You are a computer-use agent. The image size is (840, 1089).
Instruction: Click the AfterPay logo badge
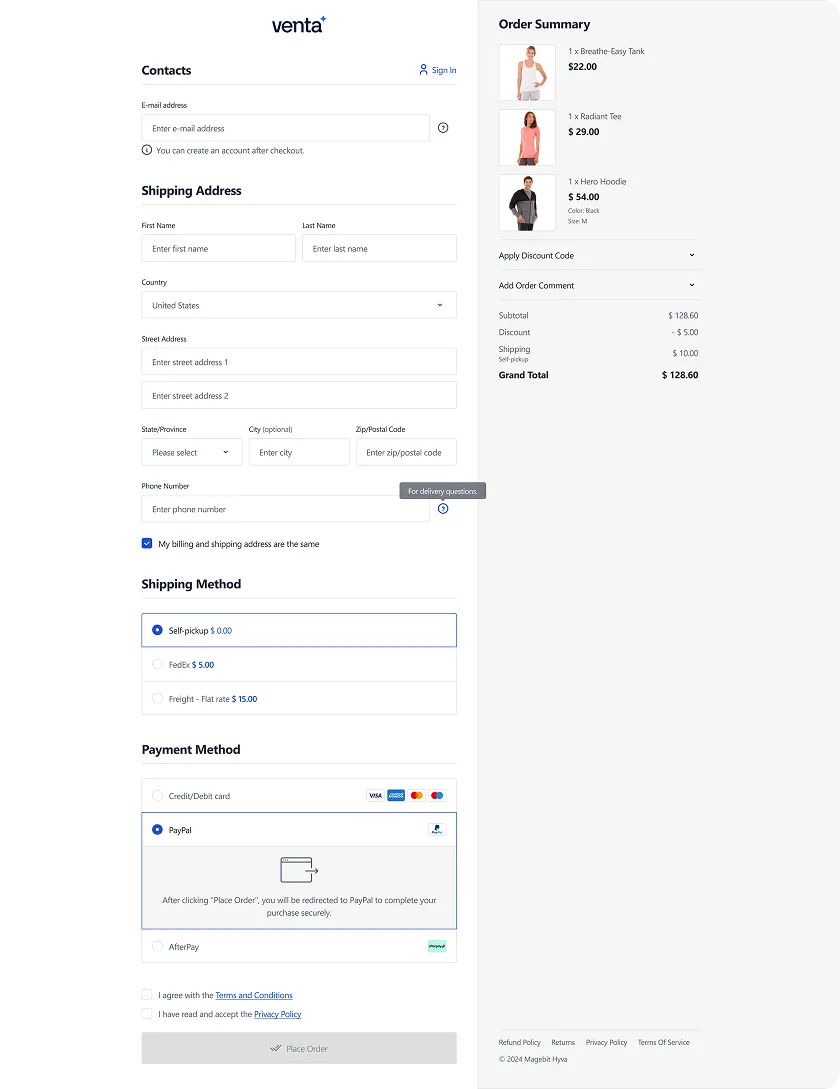[x=437, y=946]
